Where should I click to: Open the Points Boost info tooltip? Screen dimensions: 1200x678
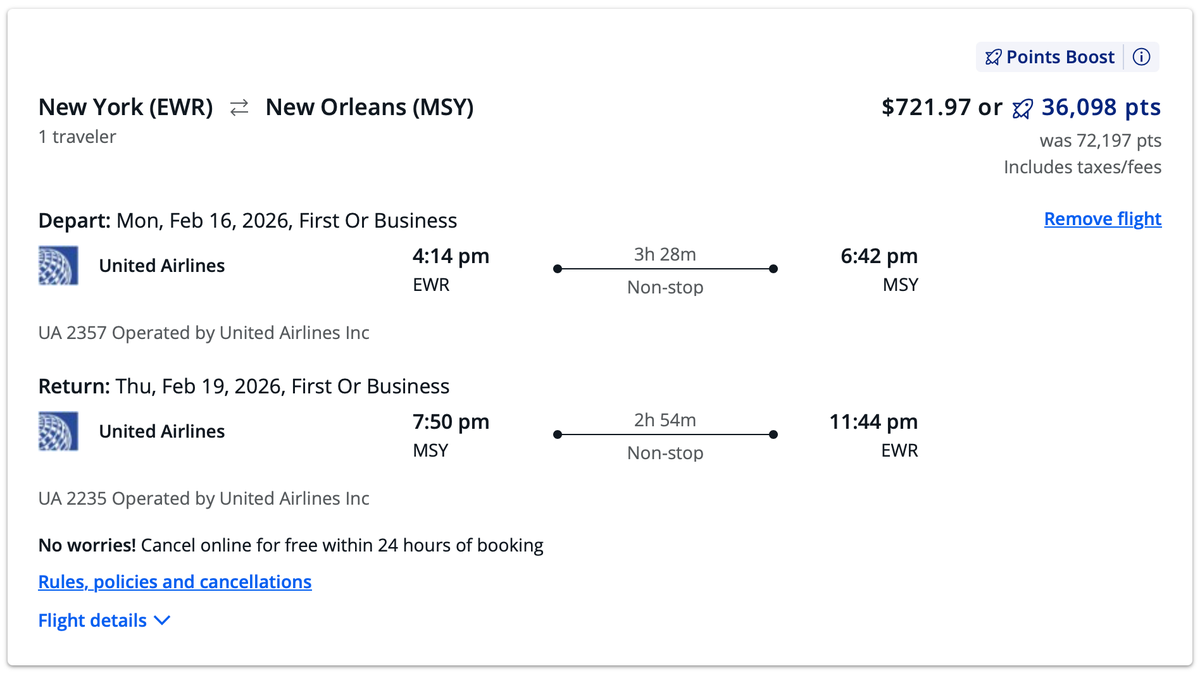[x=1141, y=57]
